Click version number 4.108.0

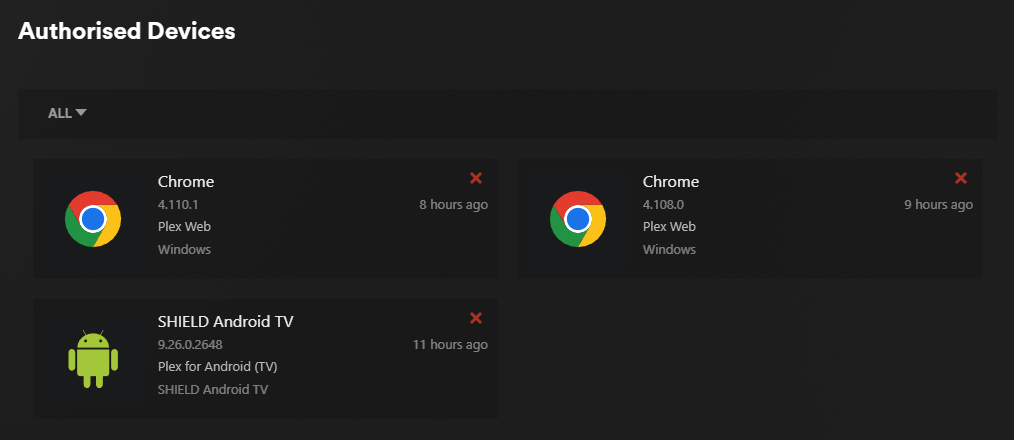(663, 204)
